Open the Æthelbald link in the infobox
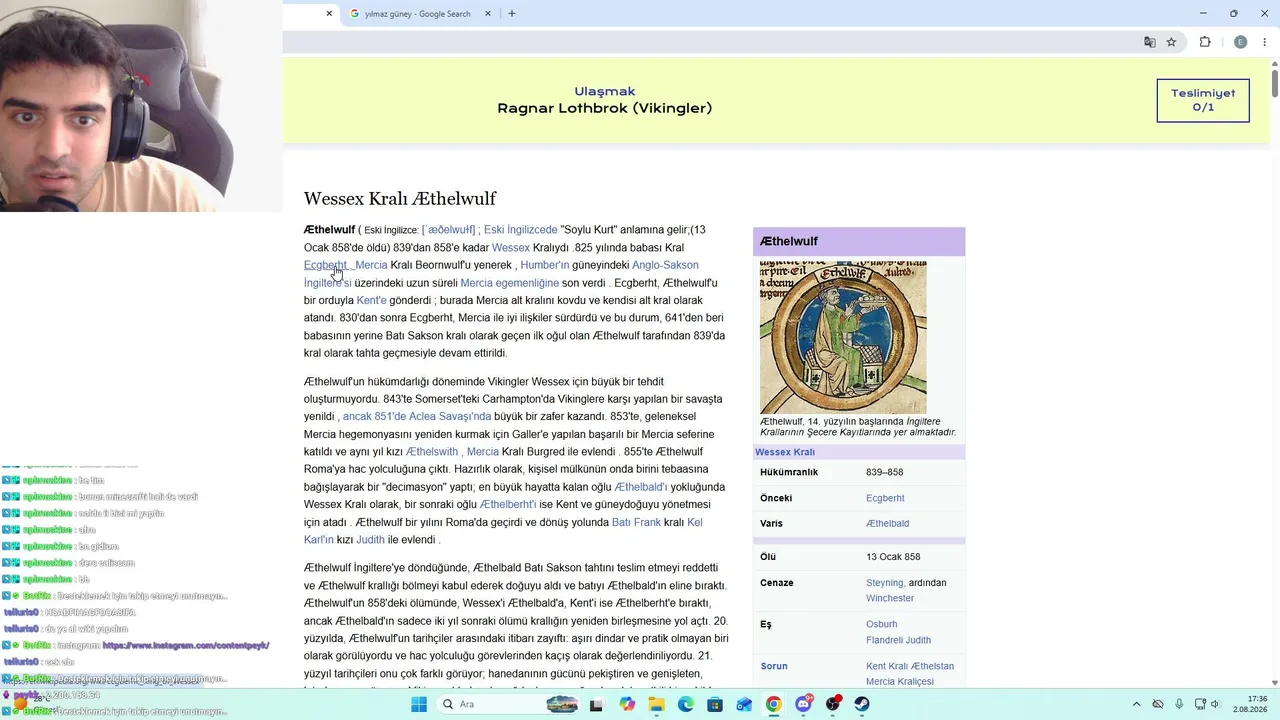This screenshot has width=1280, height=720. point(887,523)
